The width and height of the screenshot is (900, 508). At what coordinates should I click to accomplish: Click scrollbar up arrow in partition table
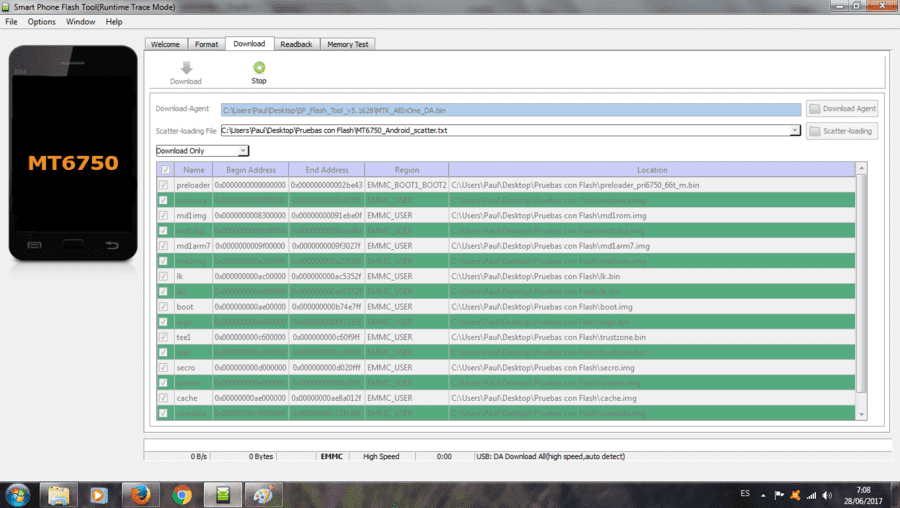click(861, 168)
